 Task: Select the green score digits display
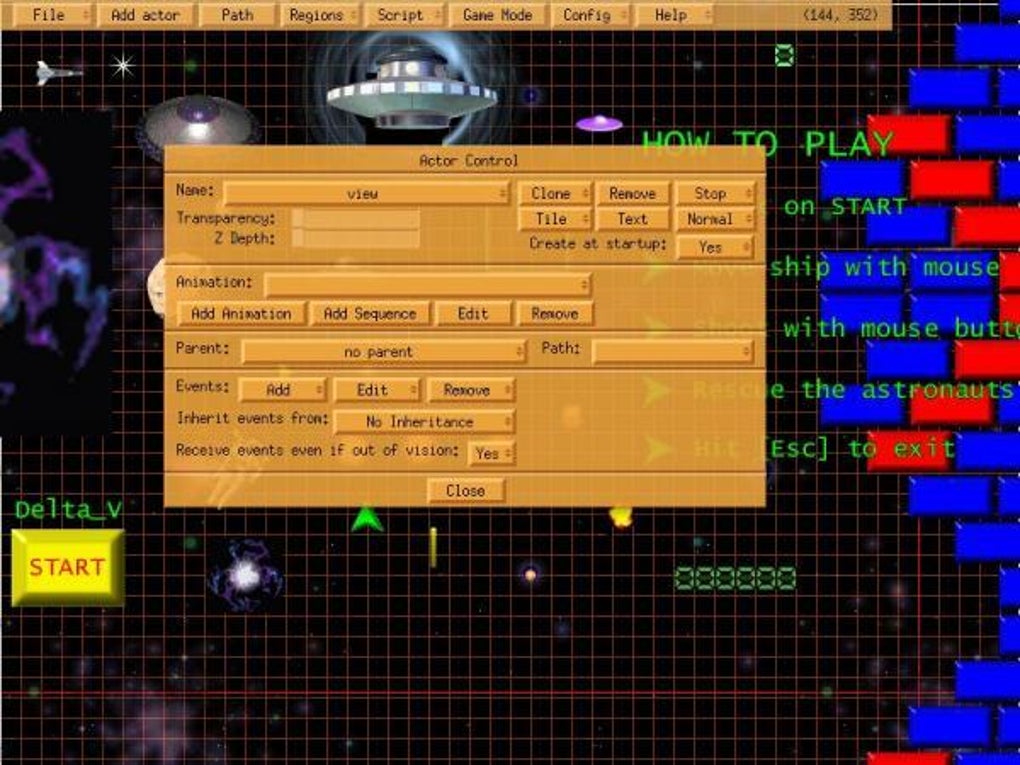tap(735, 578)
